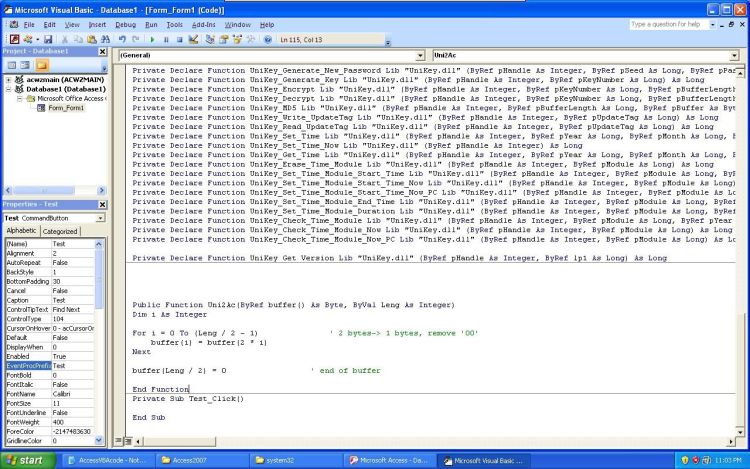Open the (General) object dropdown
750x469 pixels.
tap(420, 55)
